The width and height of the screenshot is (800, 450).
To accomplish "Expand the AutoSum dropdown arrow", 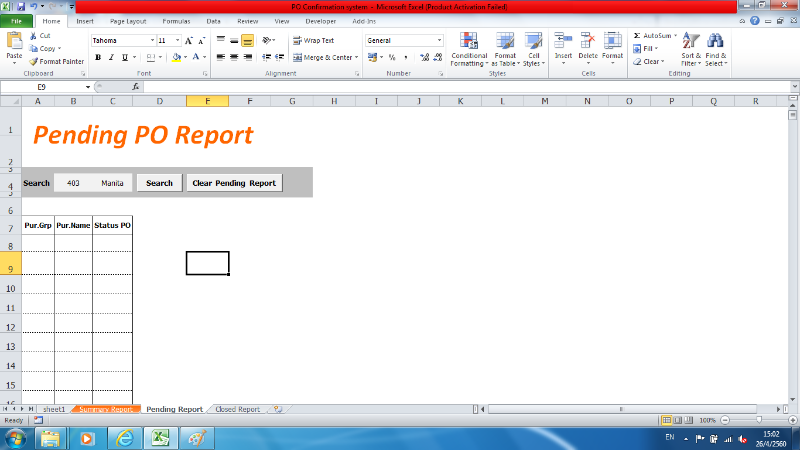I will click(x=677, y=35).
